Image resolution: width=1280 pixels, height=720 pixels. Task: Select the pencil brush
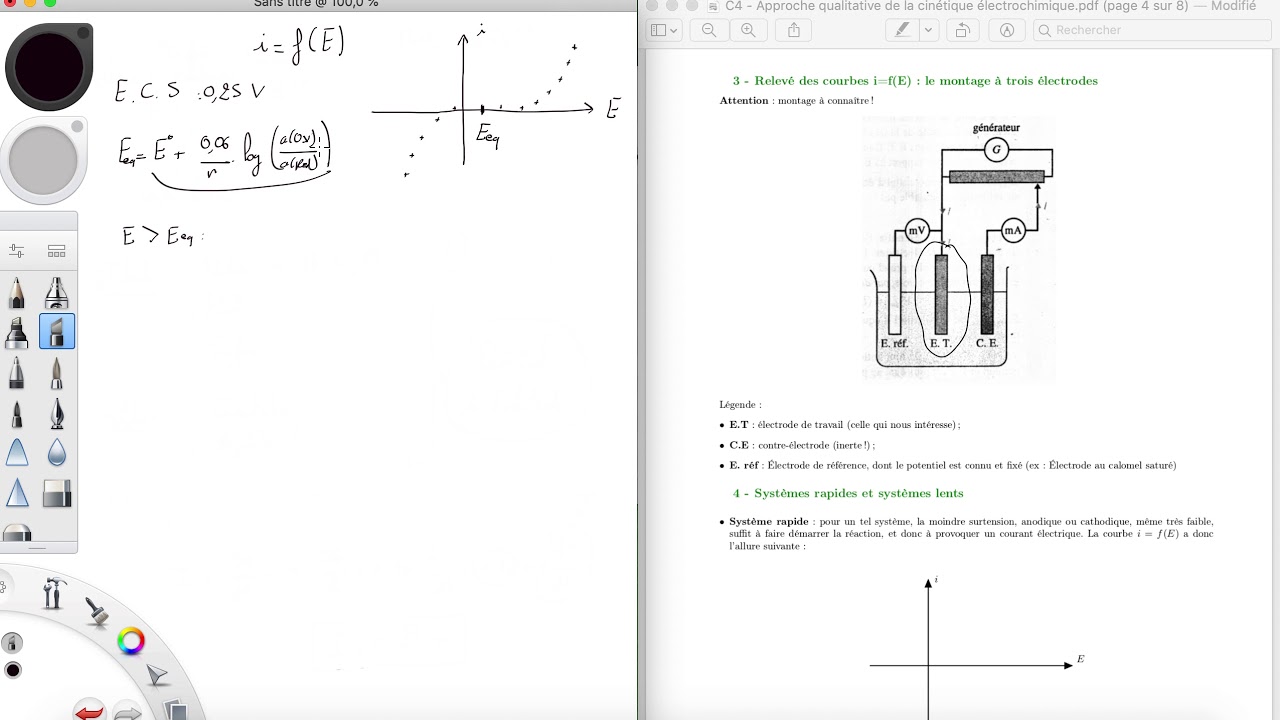[17, 293]
